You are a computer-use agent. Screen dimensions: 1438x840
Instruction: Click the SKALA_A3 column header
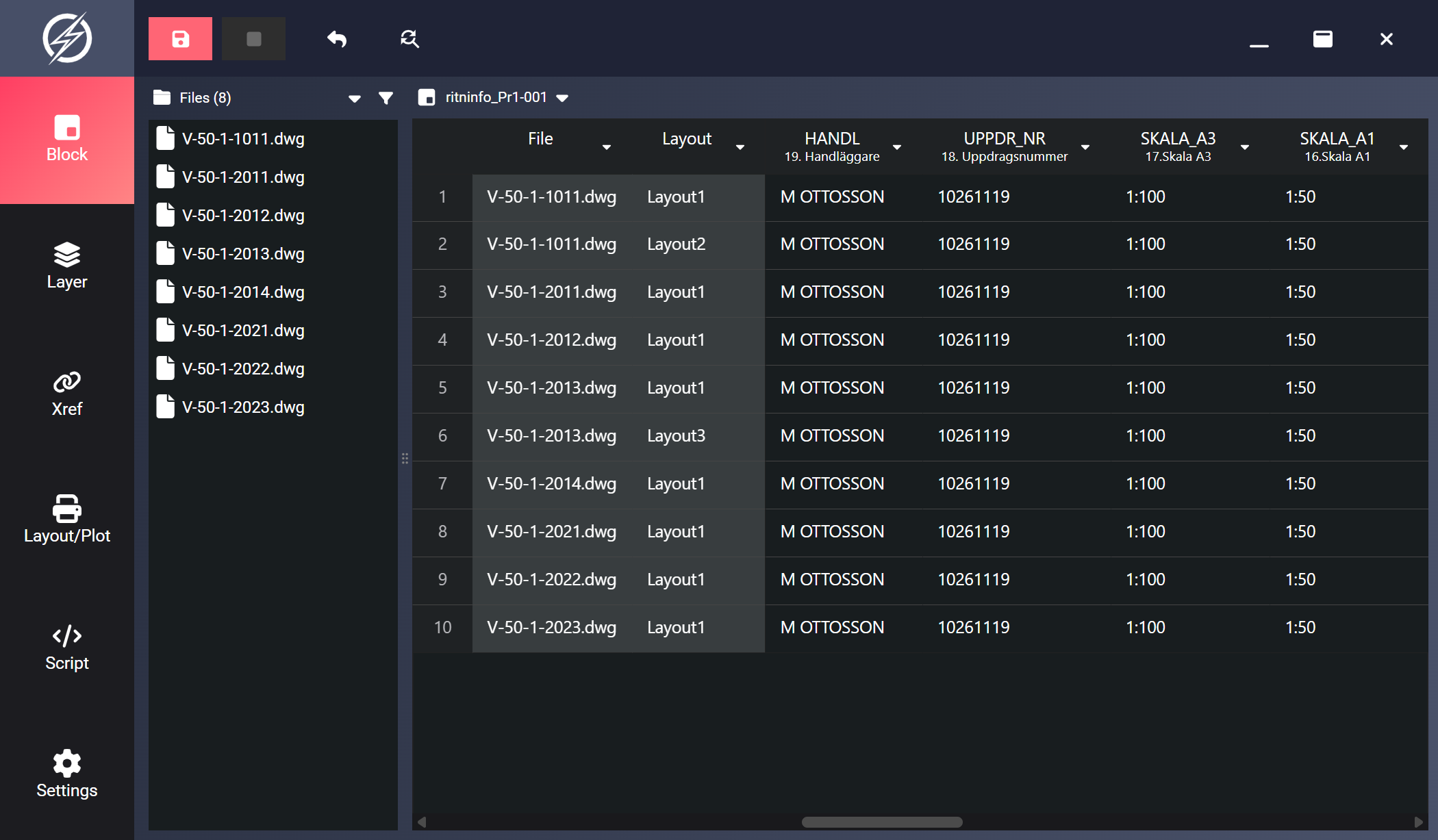(x=1178, y=147)
